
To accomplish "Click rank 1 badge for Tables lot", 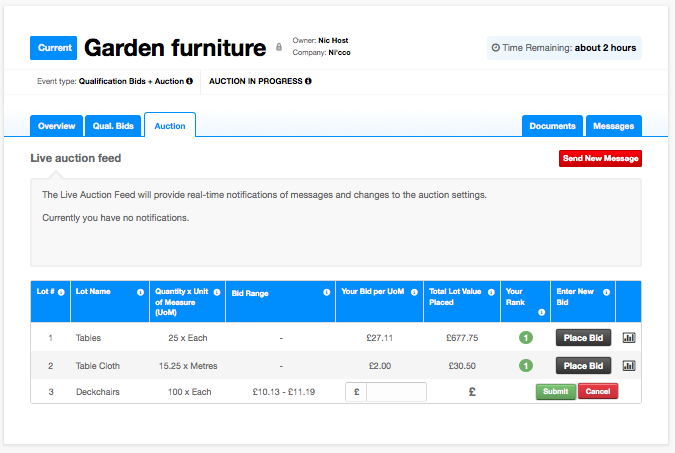I will coord(526,338).
